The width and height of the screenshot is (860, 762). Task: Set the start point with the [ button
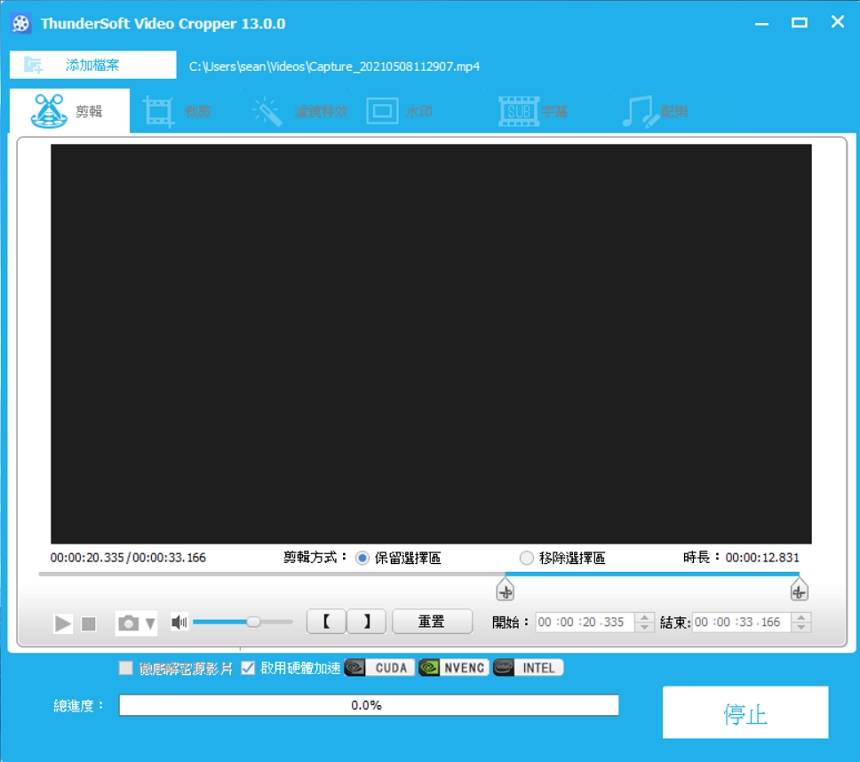click(326, 622)
